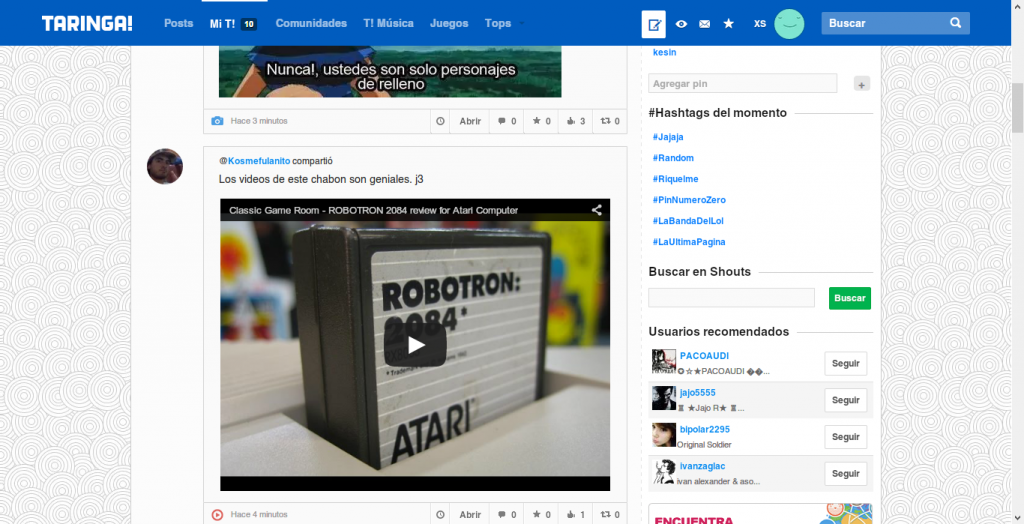Image resolution: width=1024 pixels, height=524 pixels.
Task: Click the green Buscar button
Action: tap(850, 299)
